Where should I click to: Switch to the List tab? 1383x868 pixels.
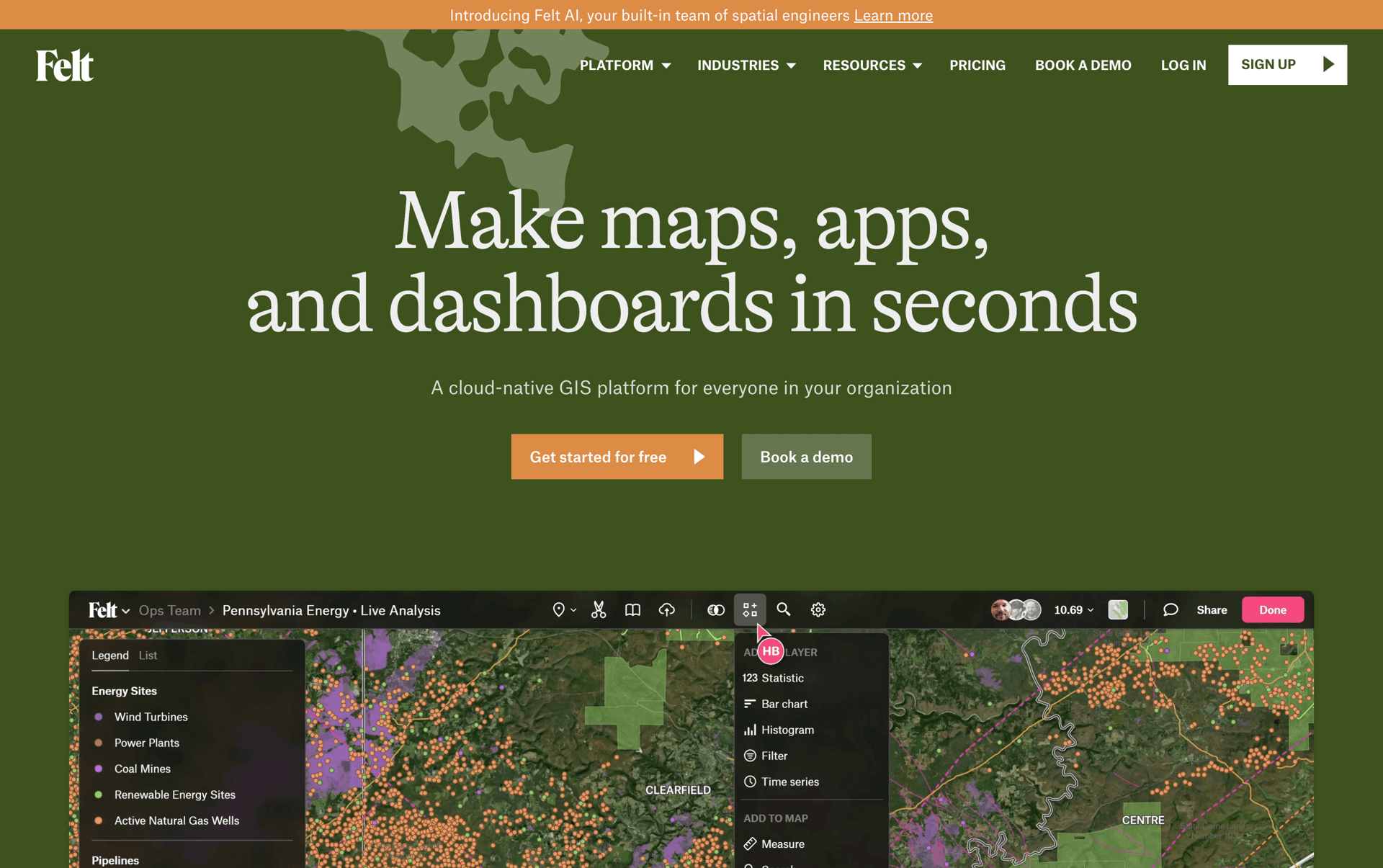[x=148, y=656]
